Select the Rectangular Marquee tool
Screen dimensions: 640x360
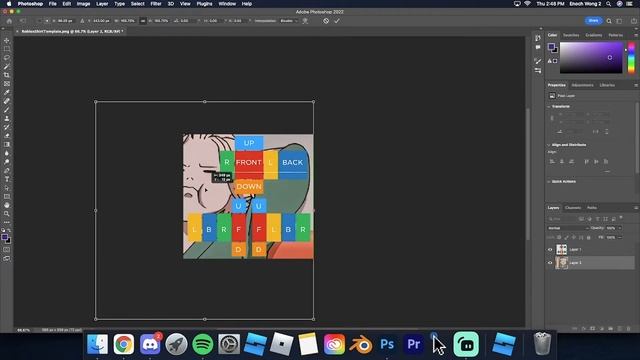[x=7, y=49]
